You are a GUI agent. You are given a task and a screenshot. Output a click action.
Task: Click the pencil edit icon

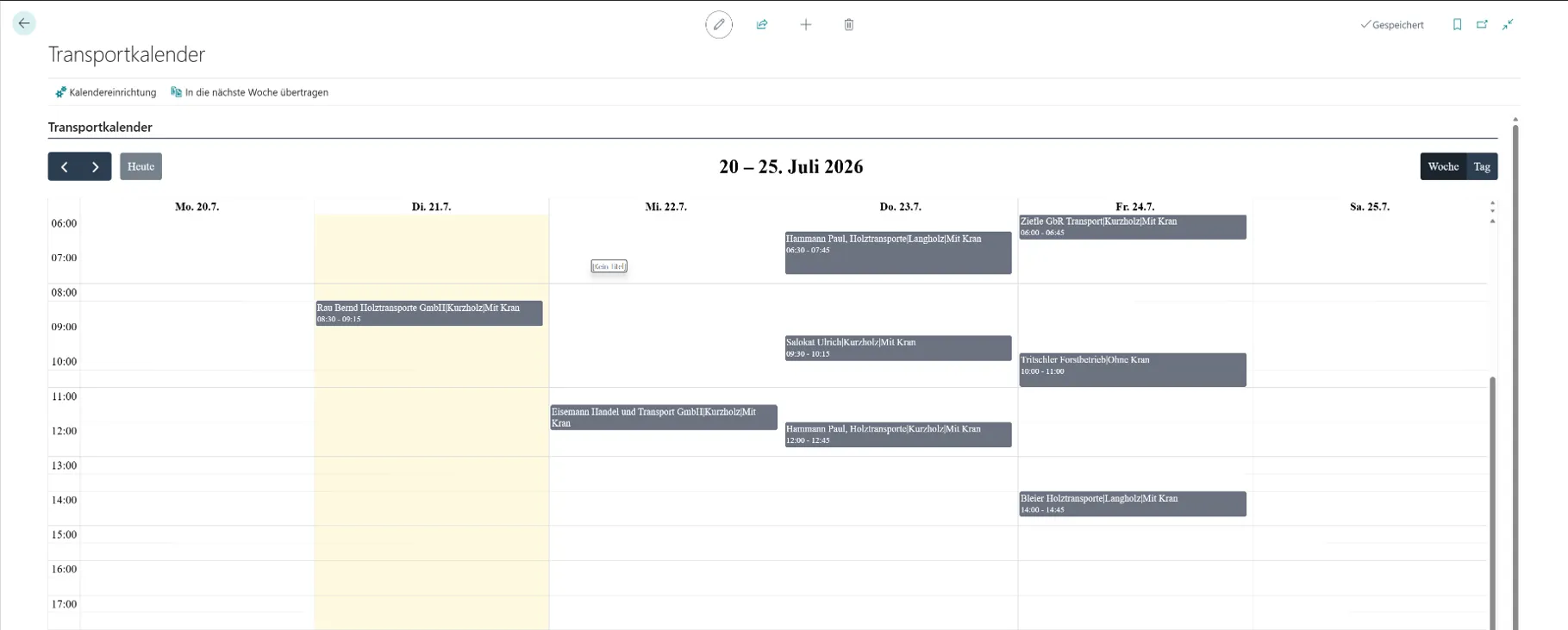(719, 25)
